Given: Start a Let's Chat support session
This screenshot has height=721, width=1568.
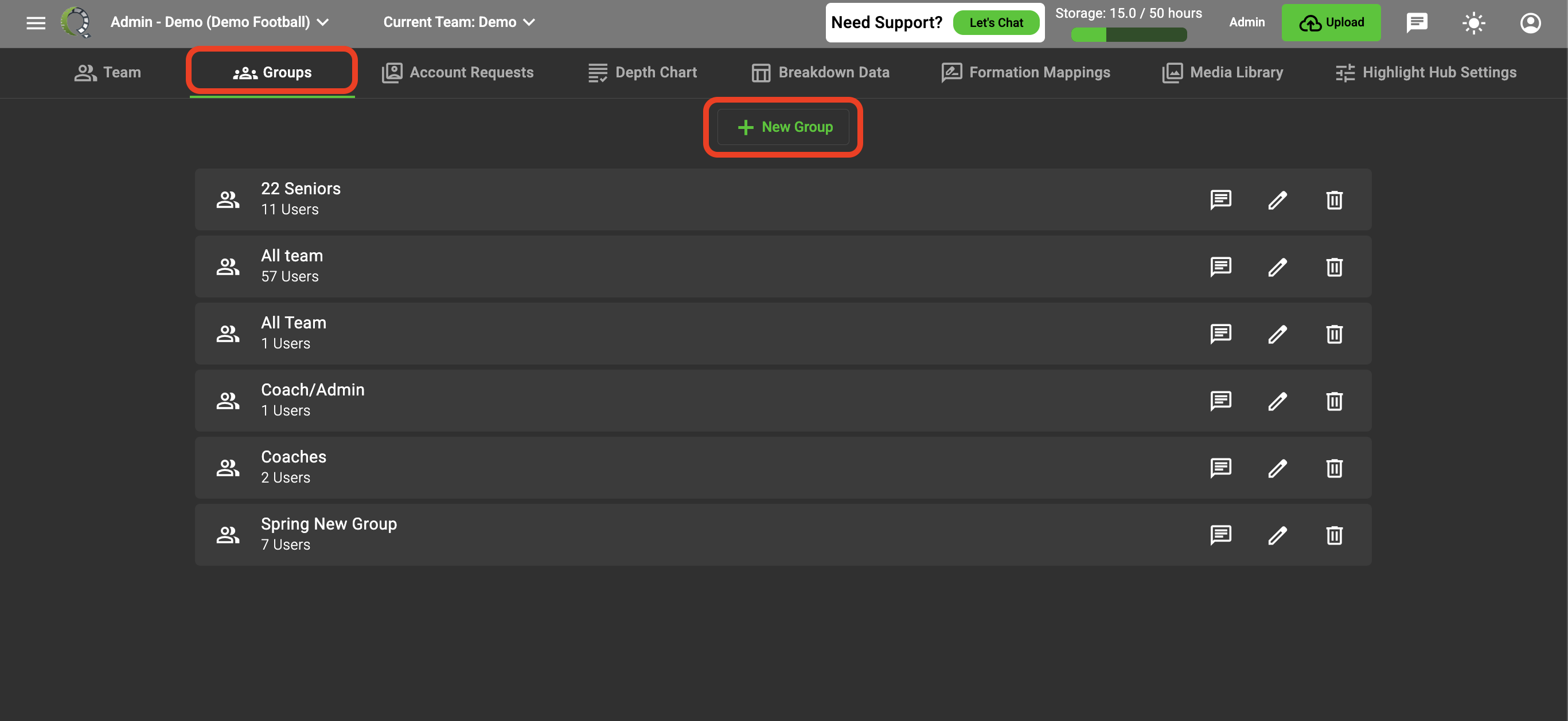Looking at the screenshot, I should [996, 22].
